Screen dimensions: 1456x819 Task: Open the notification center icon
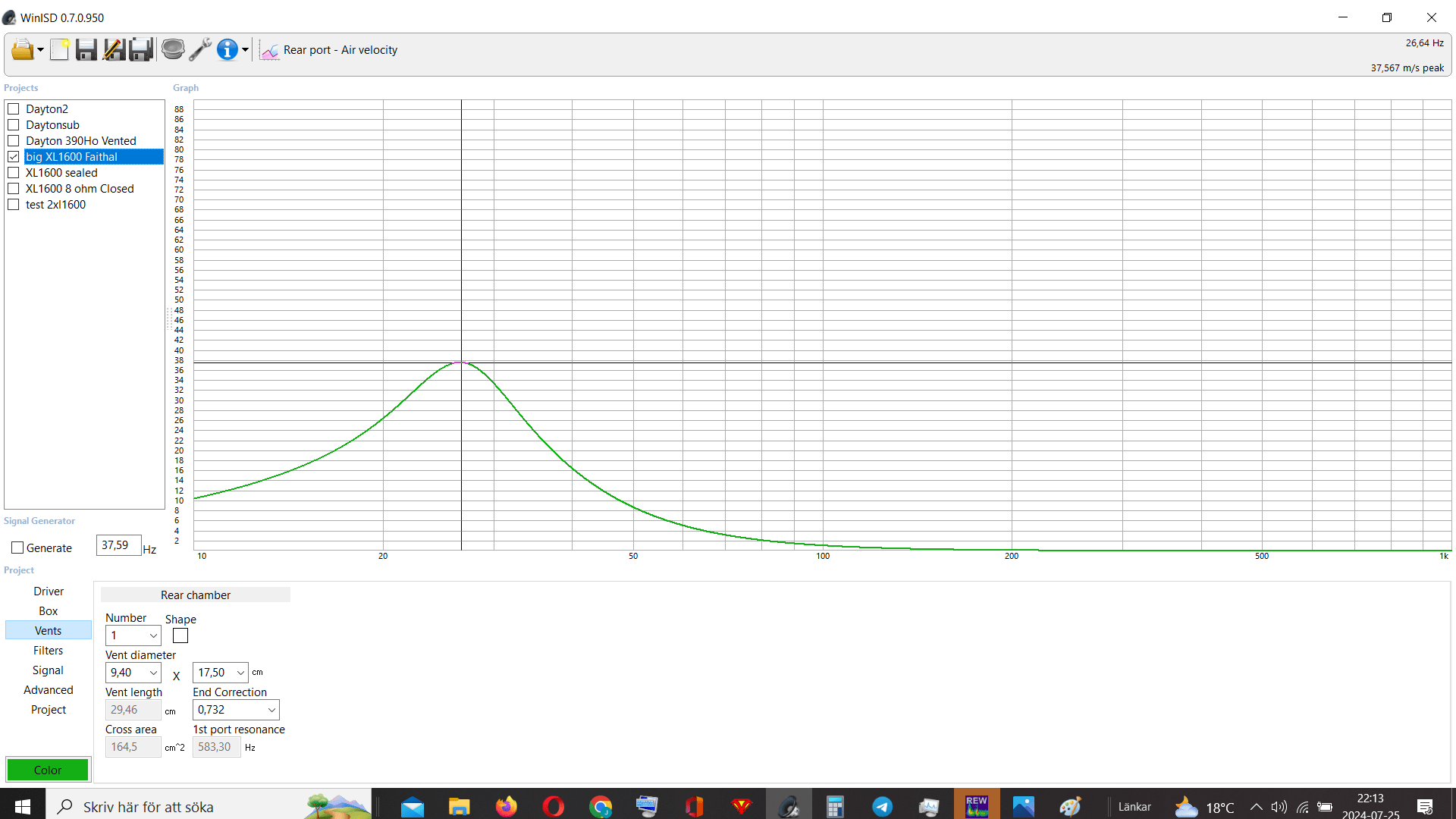pos(1425,807)
